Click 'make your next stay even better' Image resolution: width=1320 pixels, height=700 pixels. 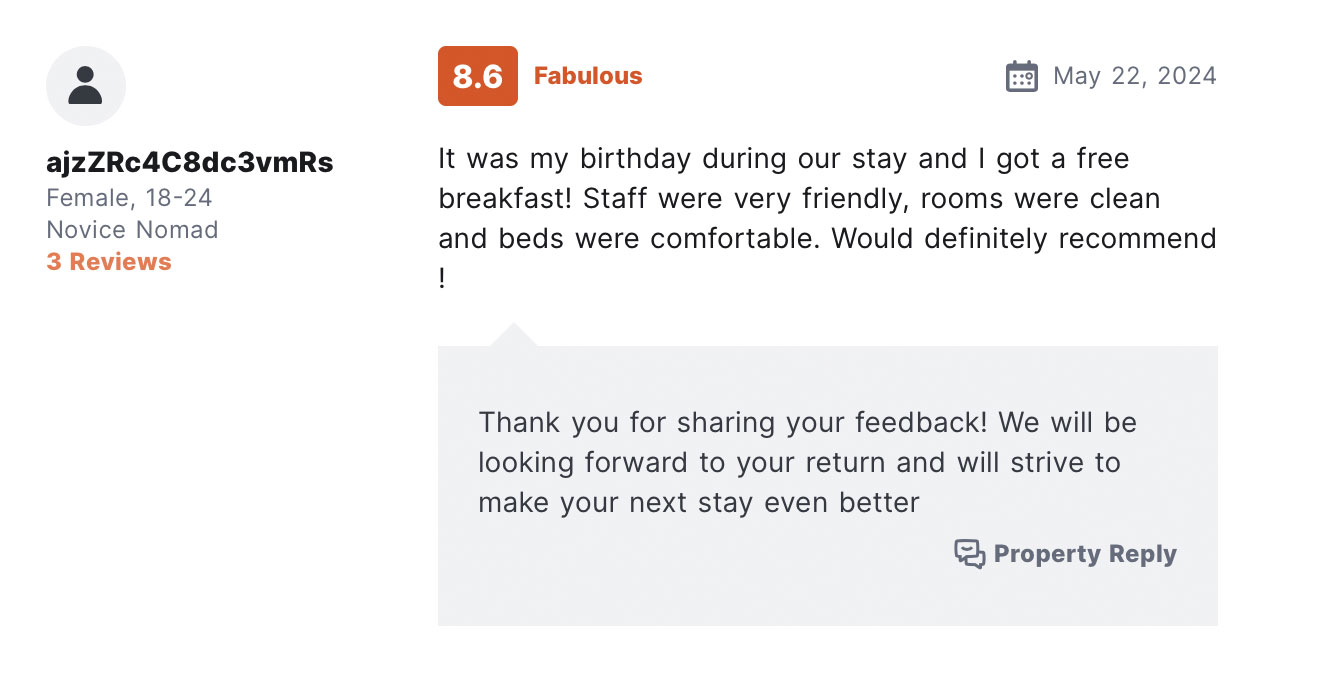coord(698,502)
